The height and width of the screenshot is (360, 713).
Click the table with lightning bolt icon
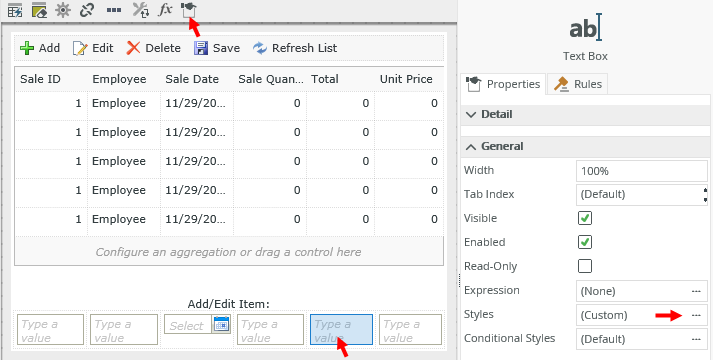[15, 10]
